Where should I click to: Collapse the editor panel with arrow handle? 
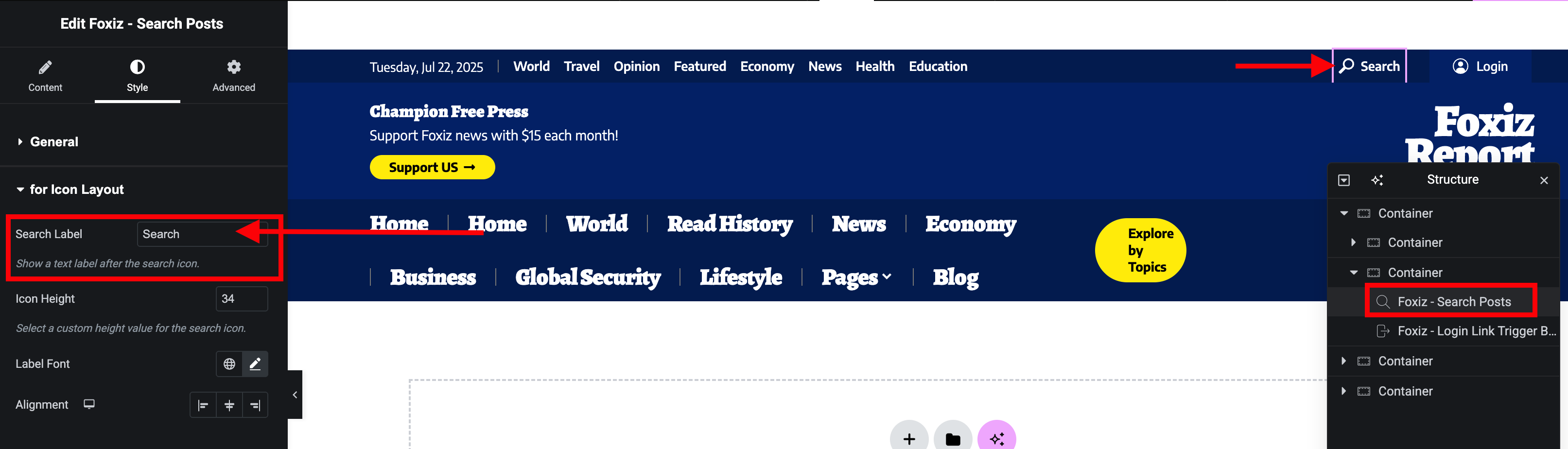coord(295,395)
